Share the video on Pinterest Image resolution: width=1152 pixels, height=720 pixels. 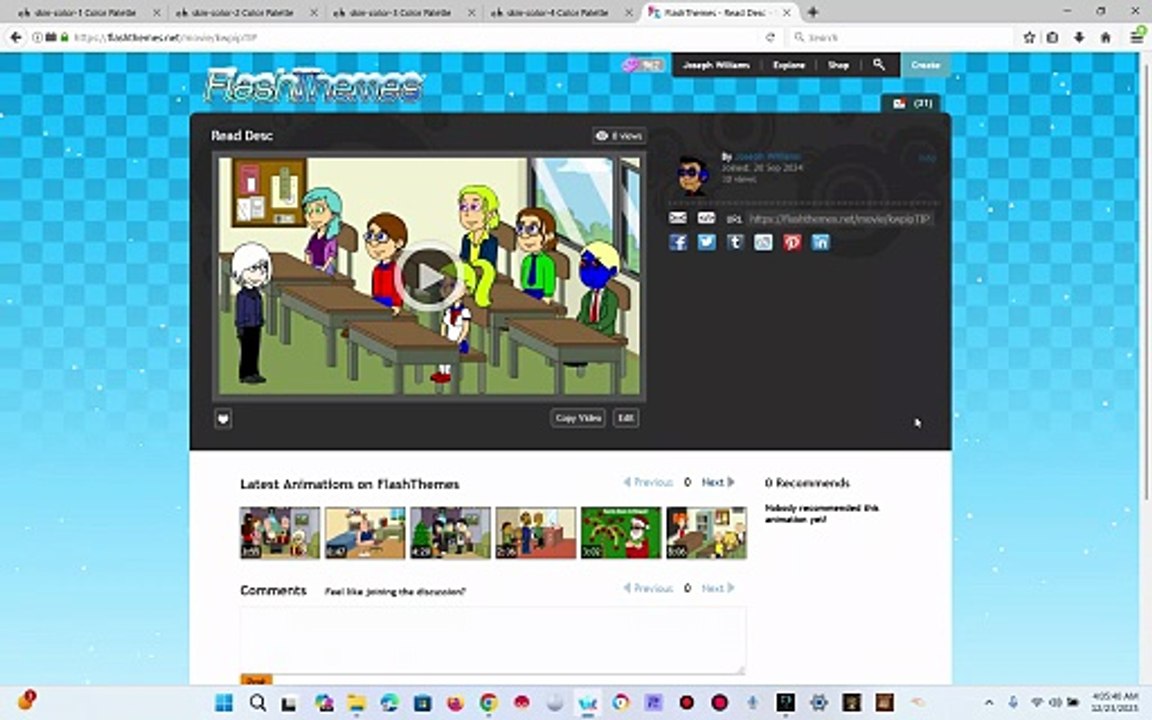coord(791,242)
